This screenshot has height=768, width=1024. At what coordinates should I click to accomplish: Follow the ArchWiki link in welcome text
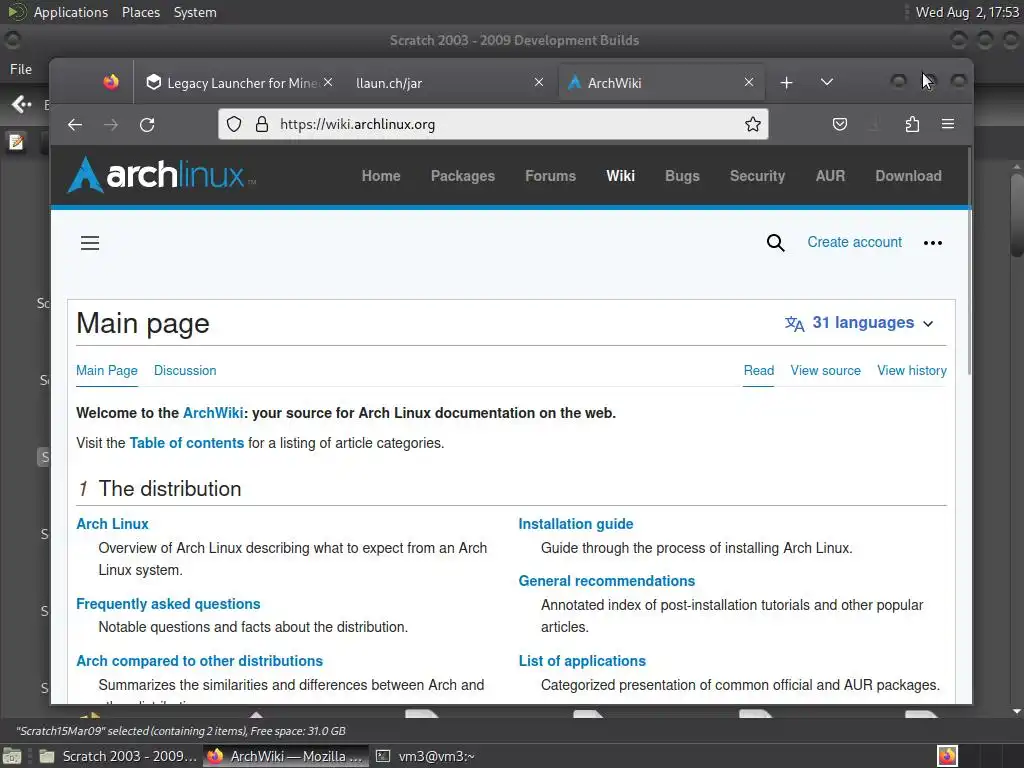coord(213,413)
